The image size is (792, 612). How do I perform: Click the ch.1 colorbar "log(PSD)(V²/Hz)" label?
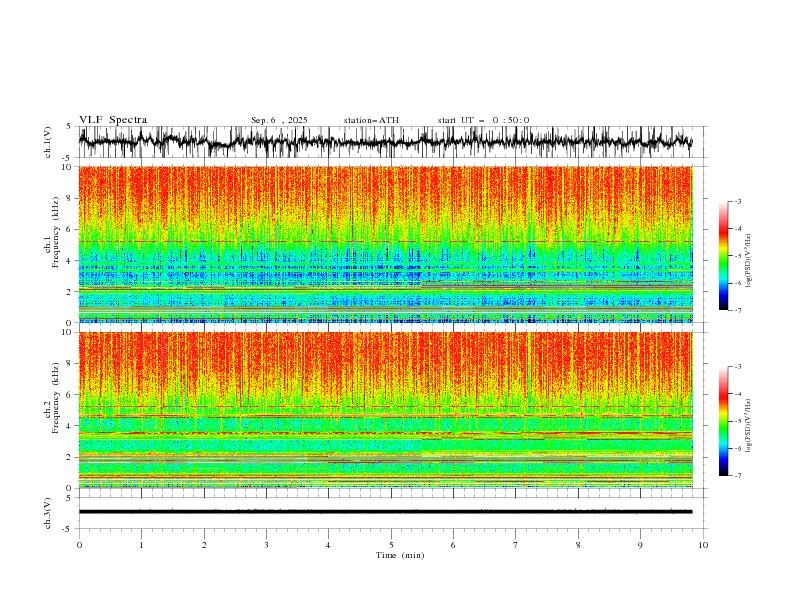click(x=748, y=261)
